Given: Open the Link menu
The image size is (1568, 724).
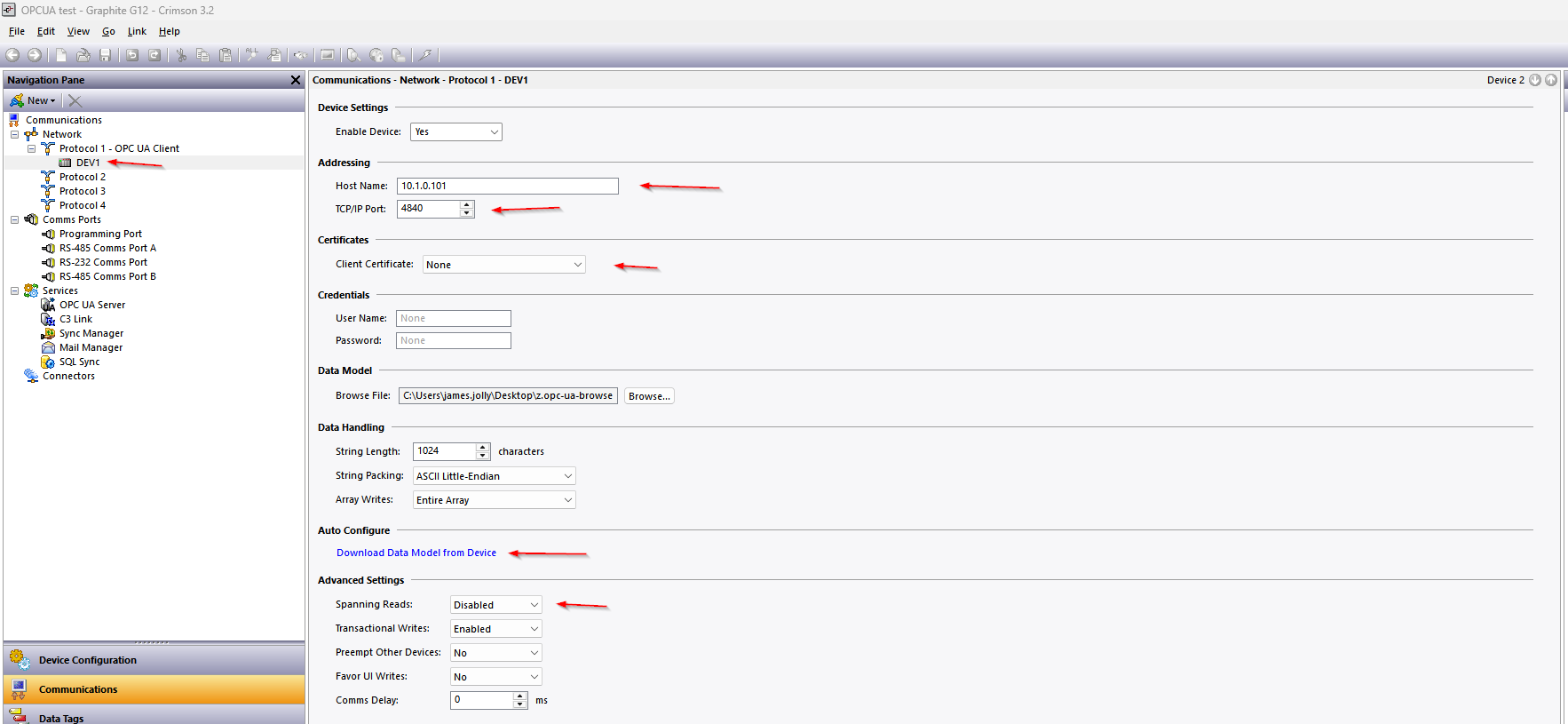Looking at the screenshot, I should pyautogui.click(x=137, y=31).
